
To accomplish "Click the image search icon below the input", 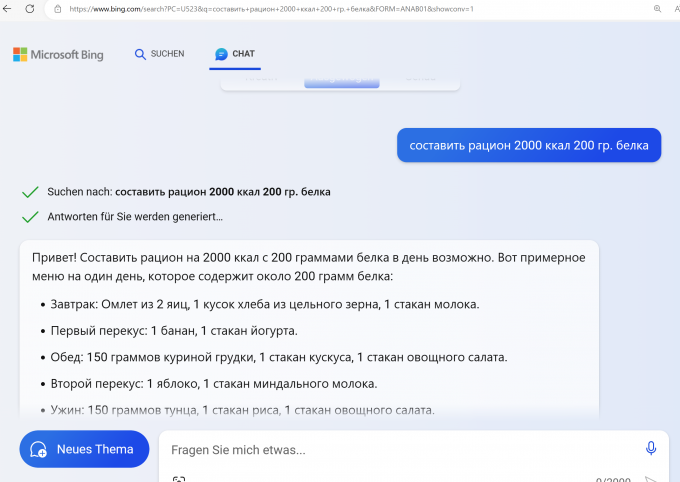I will point(179,478).
